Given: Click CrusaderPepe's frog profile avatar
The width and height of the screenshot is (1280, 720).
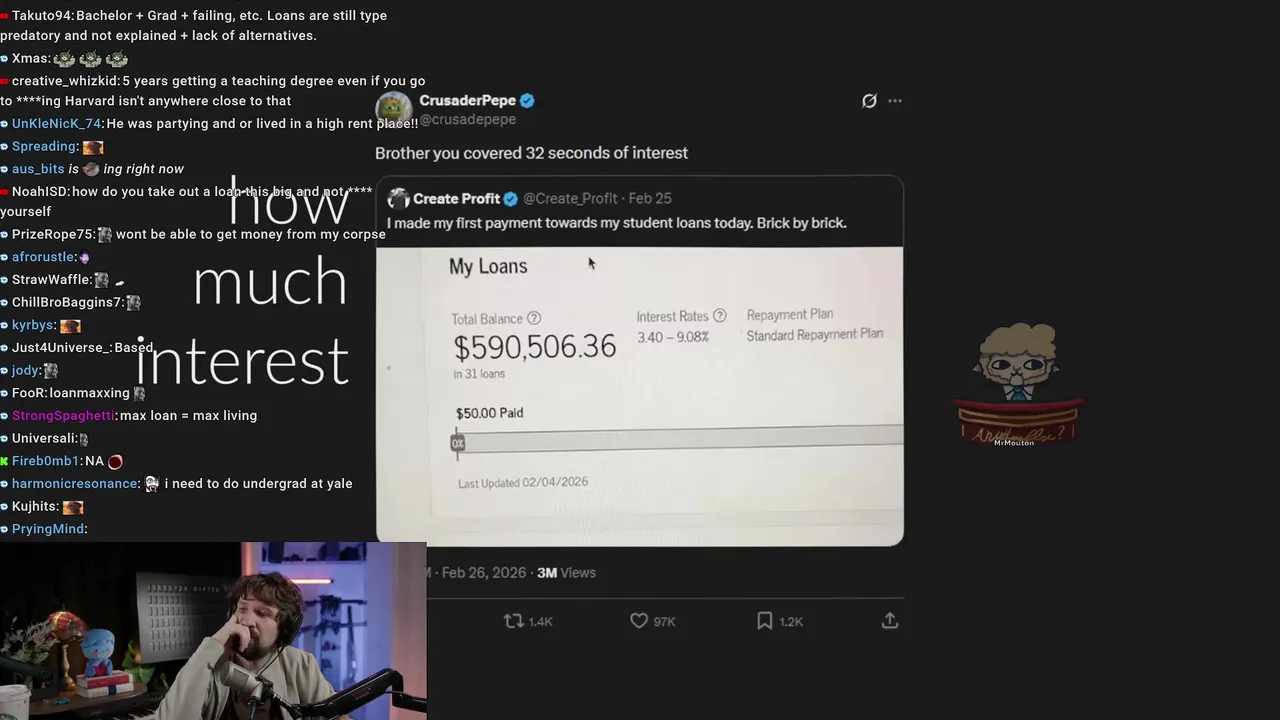Looking at the screenshot, I should point(394,108).
